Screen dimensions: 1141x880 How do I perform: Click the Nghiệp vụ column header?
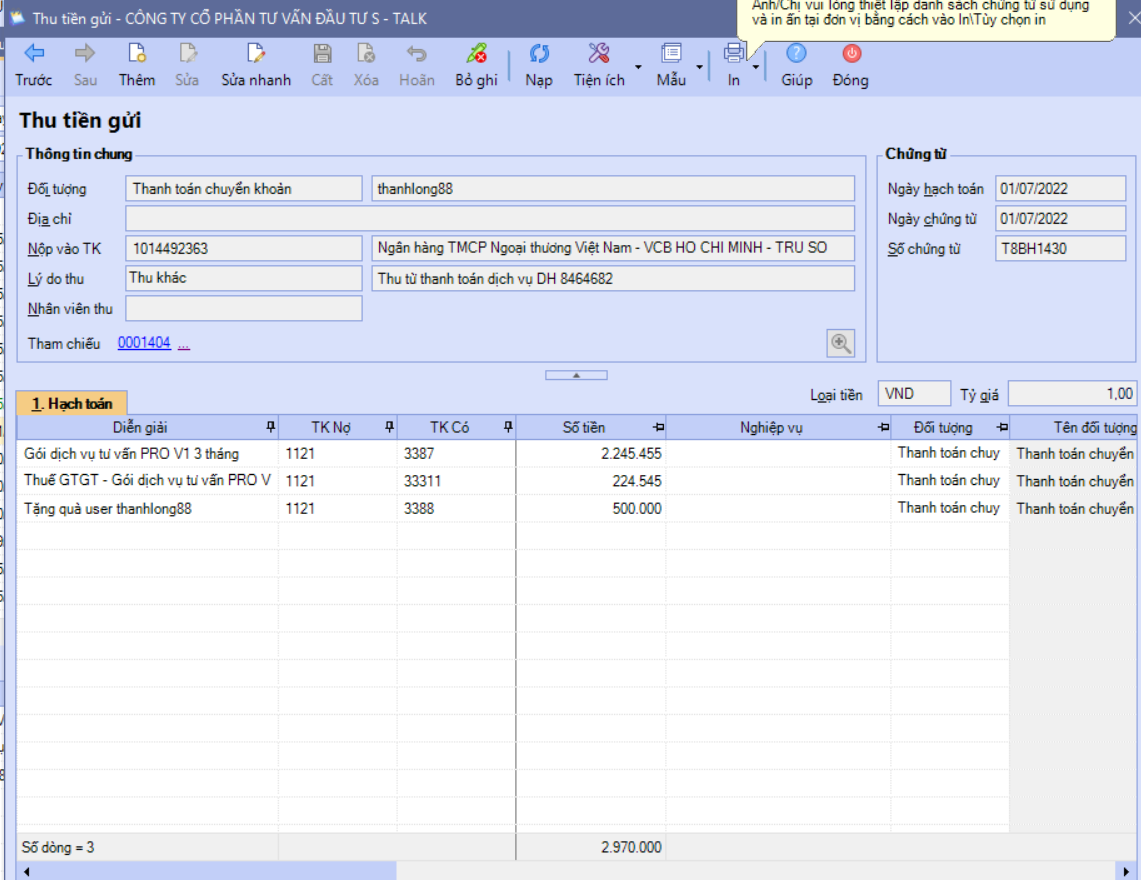click(x=771, y=427)
